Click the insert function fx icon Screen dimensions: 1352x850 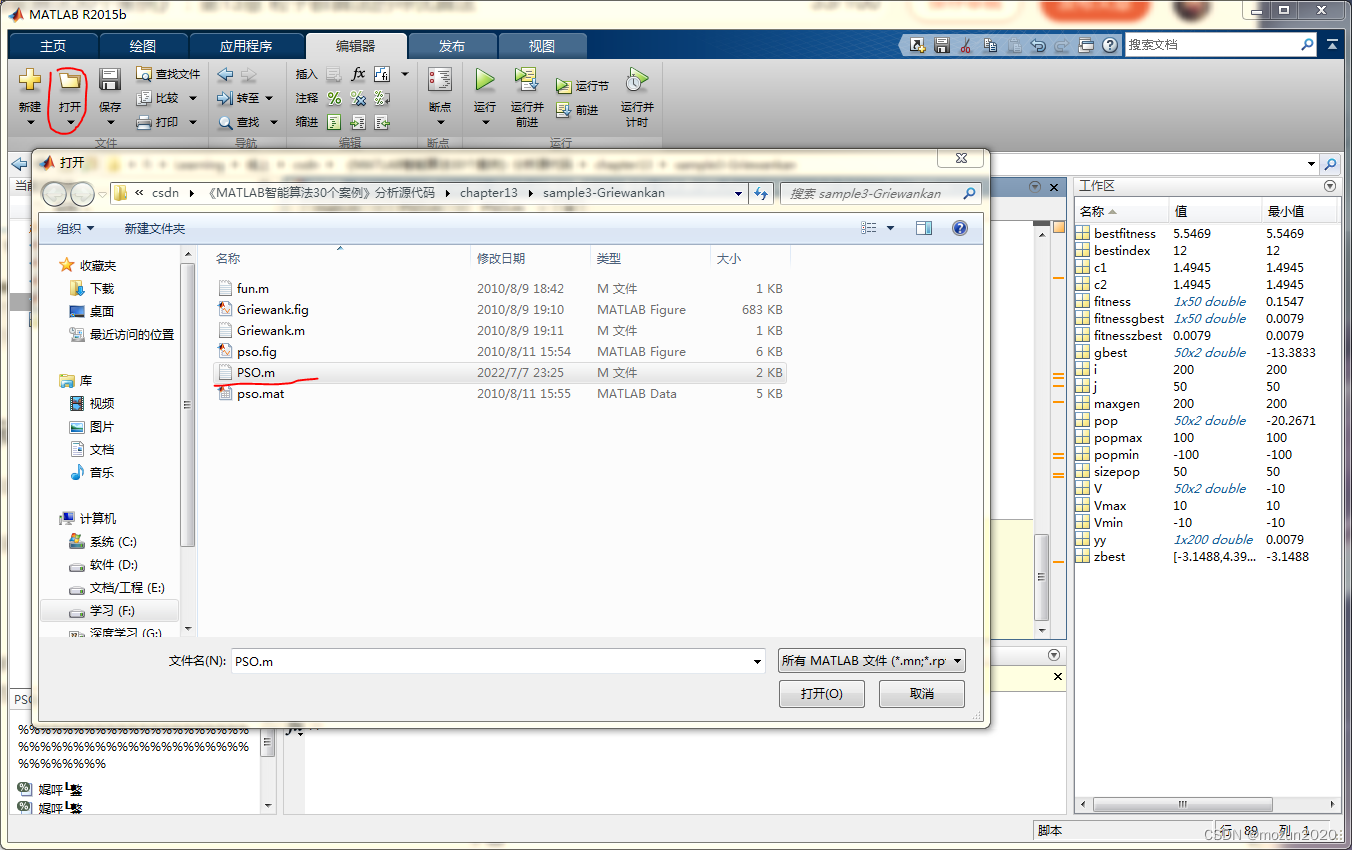coord(358,74)
